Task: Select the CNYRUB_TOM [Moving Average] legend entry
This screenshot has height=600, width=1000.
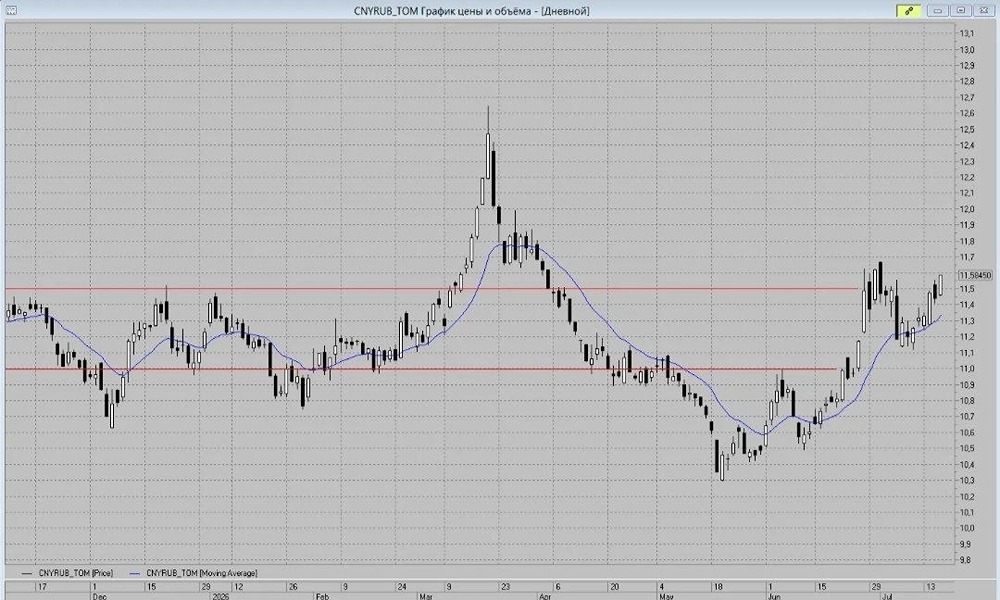Action: [194, 573]
